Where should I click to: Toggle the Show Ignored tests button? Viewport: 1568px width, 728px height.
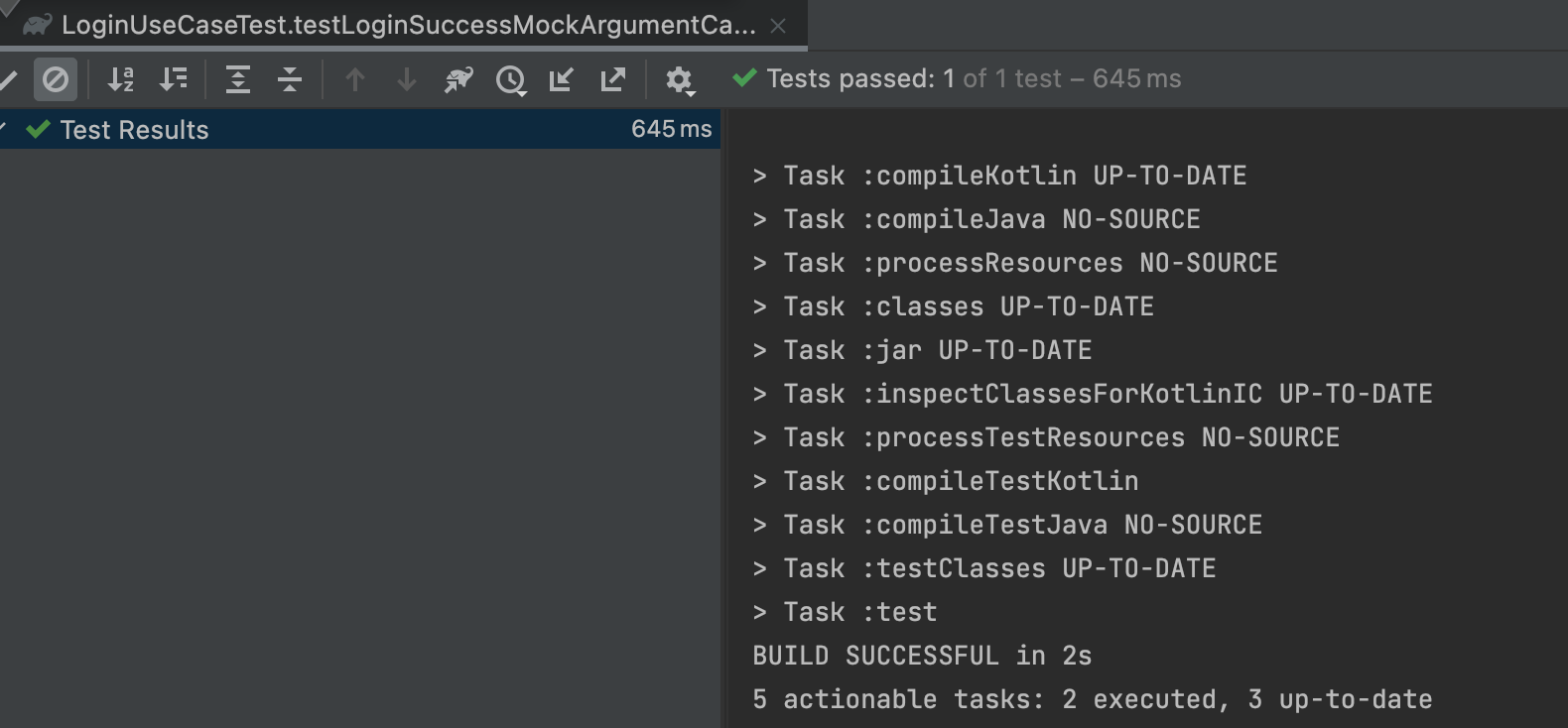(x=56, y=79)
